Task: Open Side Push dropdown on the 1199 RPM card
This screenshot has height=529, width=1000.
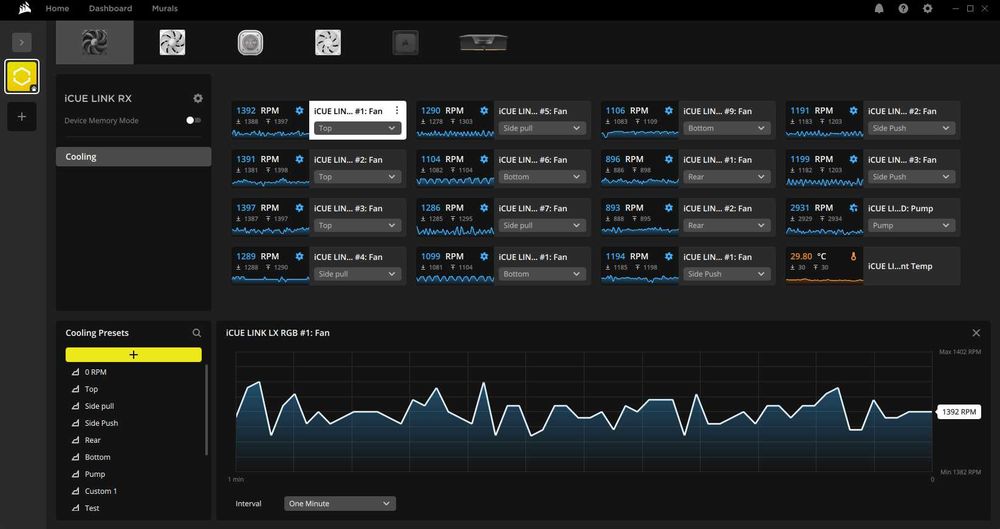Action: tap(911, 177)
